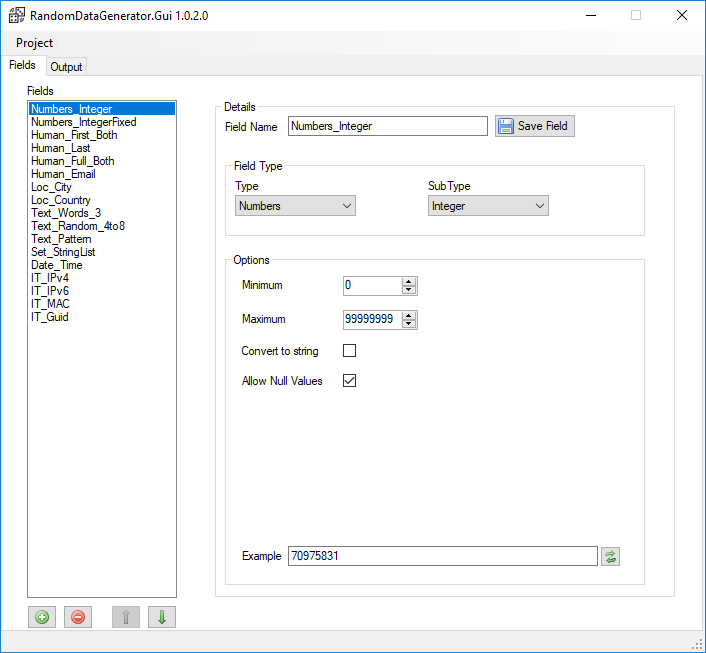The height and width of the screenshot is (653, 706).
Task: Select Human_Email field
Action: click(102, 174)
